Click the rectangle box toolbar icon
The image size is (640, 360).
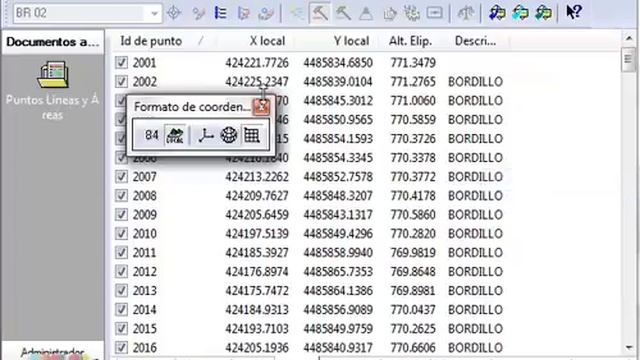pos(435,13)
